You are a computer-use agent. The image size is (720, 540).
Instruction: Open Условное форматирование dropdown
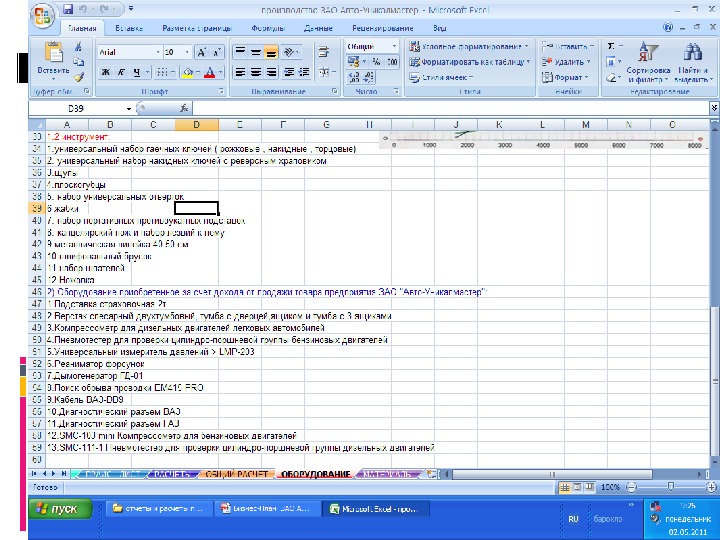tap(469, 46)
